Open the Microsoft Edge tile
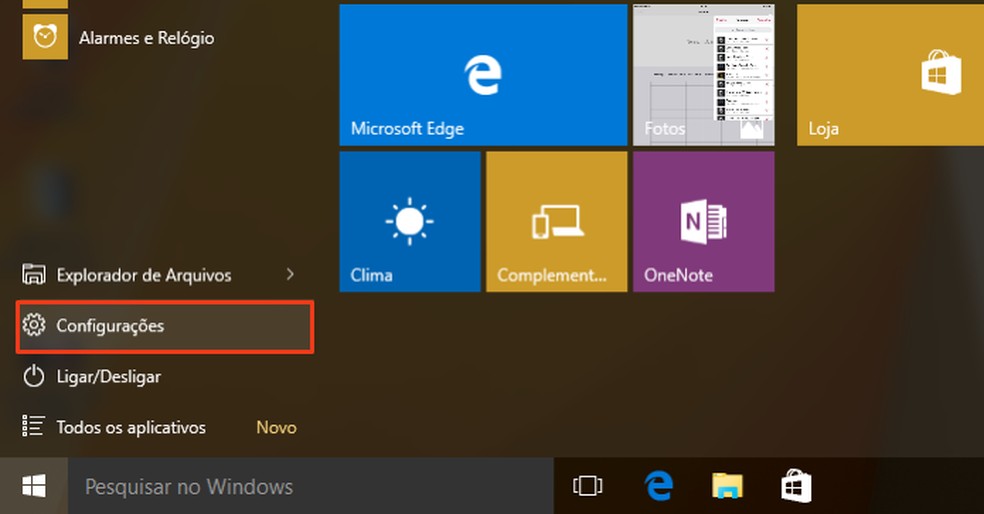Viewport: 984px width, 514px height. pyautogui.click(x=483, y=75)
